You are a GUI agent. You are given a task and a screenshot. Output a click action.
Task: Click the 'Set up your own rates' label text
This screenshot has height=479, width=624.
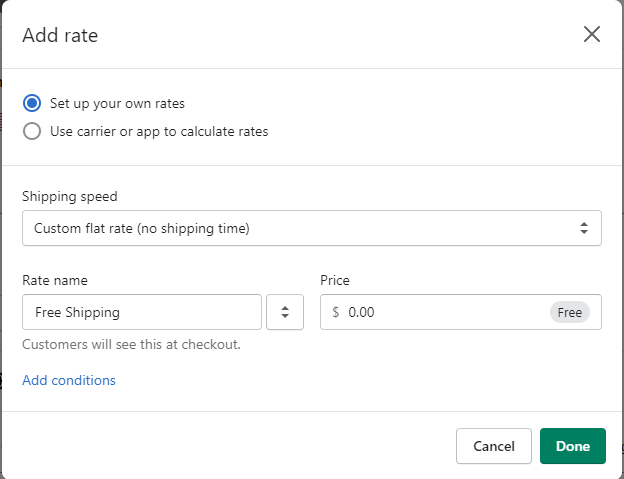[117, 103]
